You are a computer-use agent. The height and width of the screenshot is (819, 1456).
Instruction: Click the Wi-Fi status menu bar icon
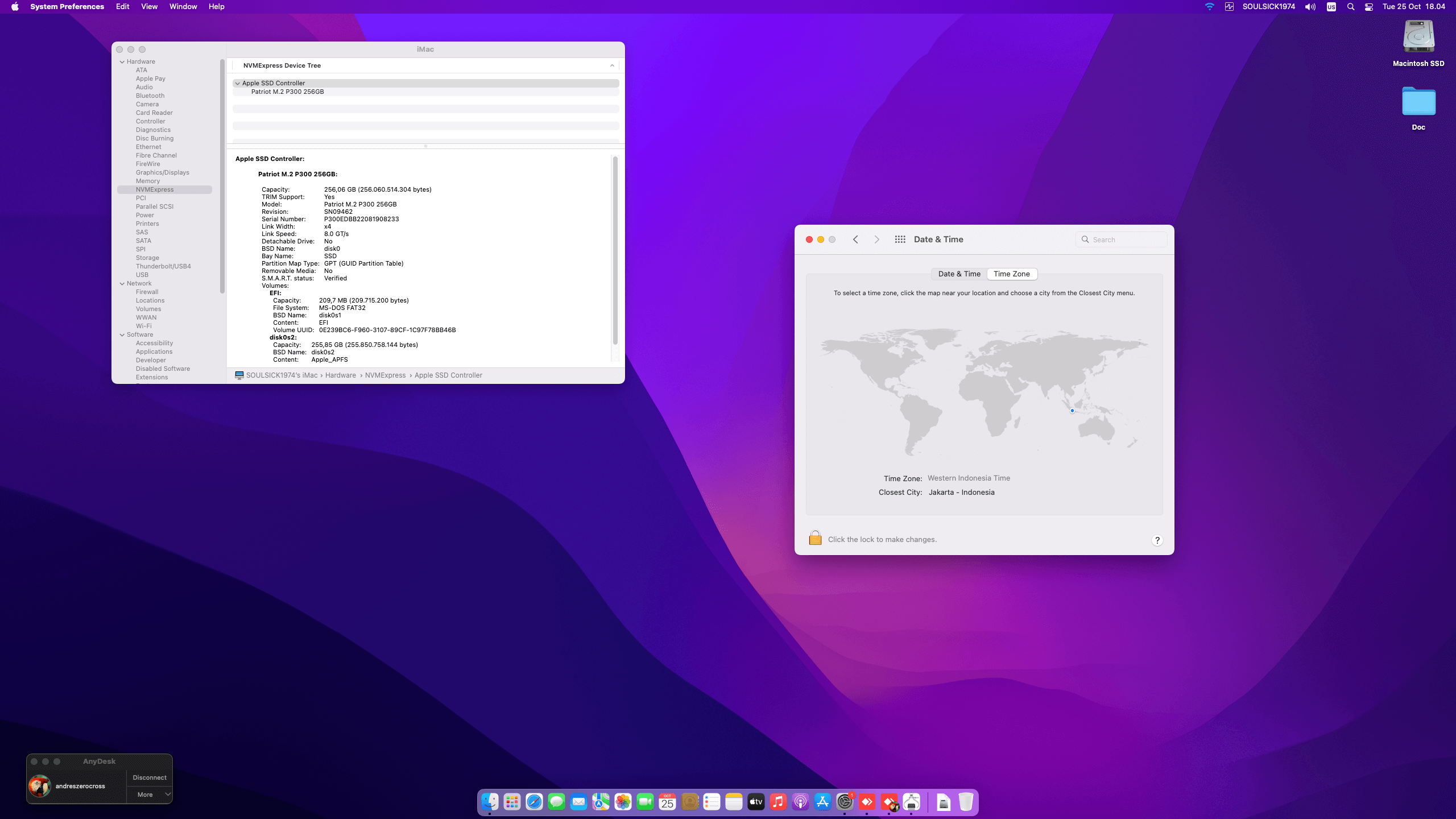coord(1209,7)
